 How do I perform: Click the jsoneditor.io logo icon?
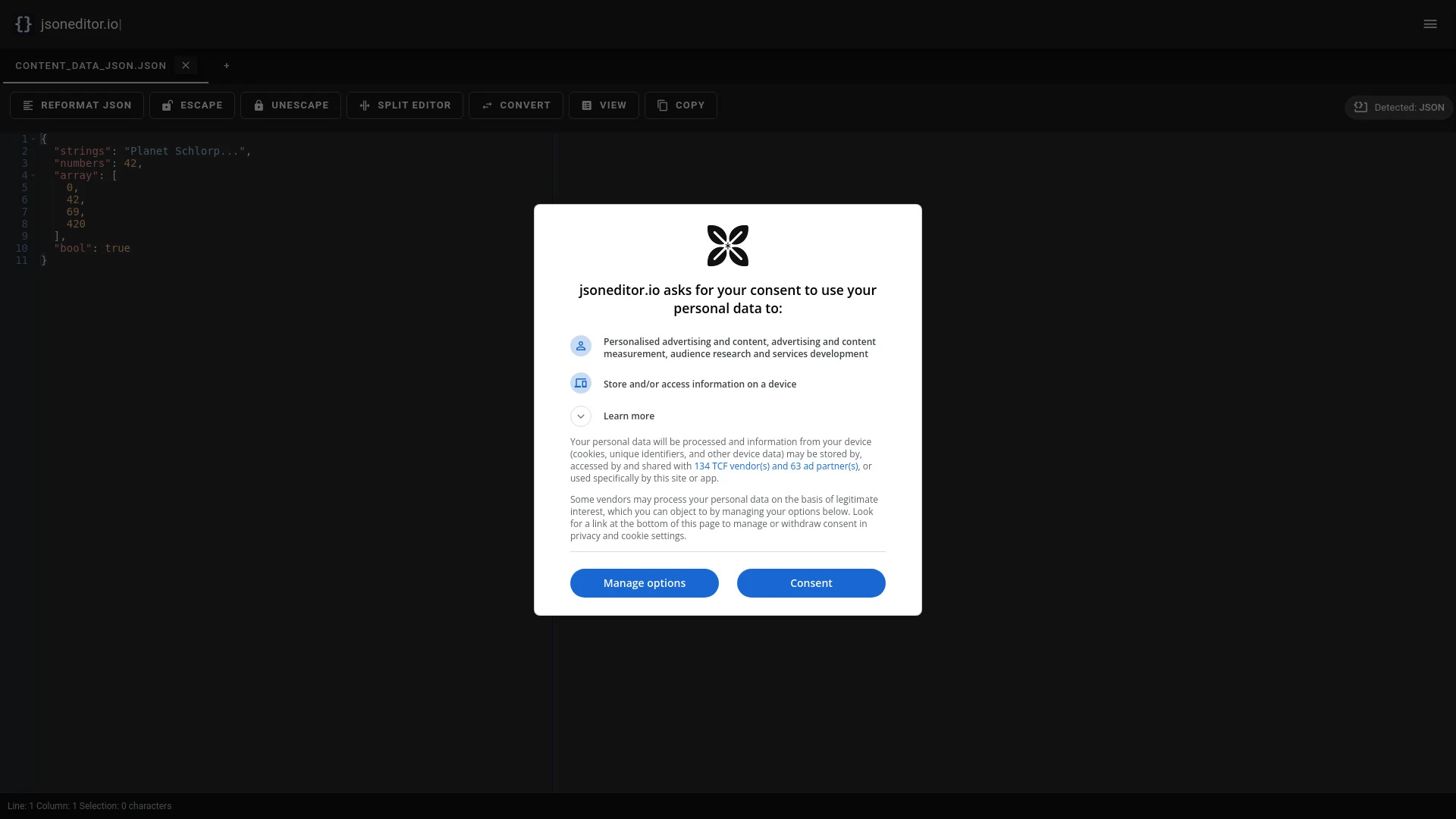pos(23,24)
